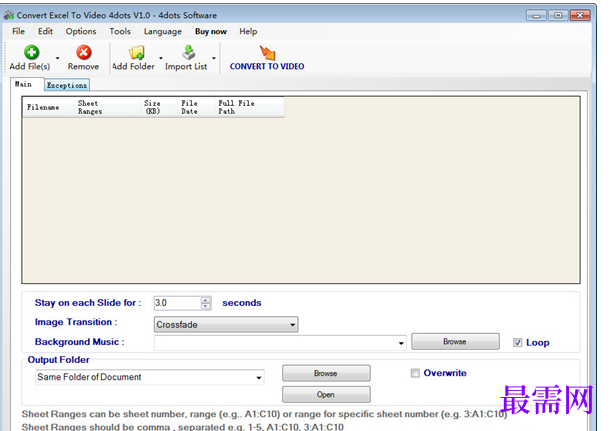This screenshot has height=431, width=612.
Task: Enable the Overwrite checkbox
Action: 415,373
